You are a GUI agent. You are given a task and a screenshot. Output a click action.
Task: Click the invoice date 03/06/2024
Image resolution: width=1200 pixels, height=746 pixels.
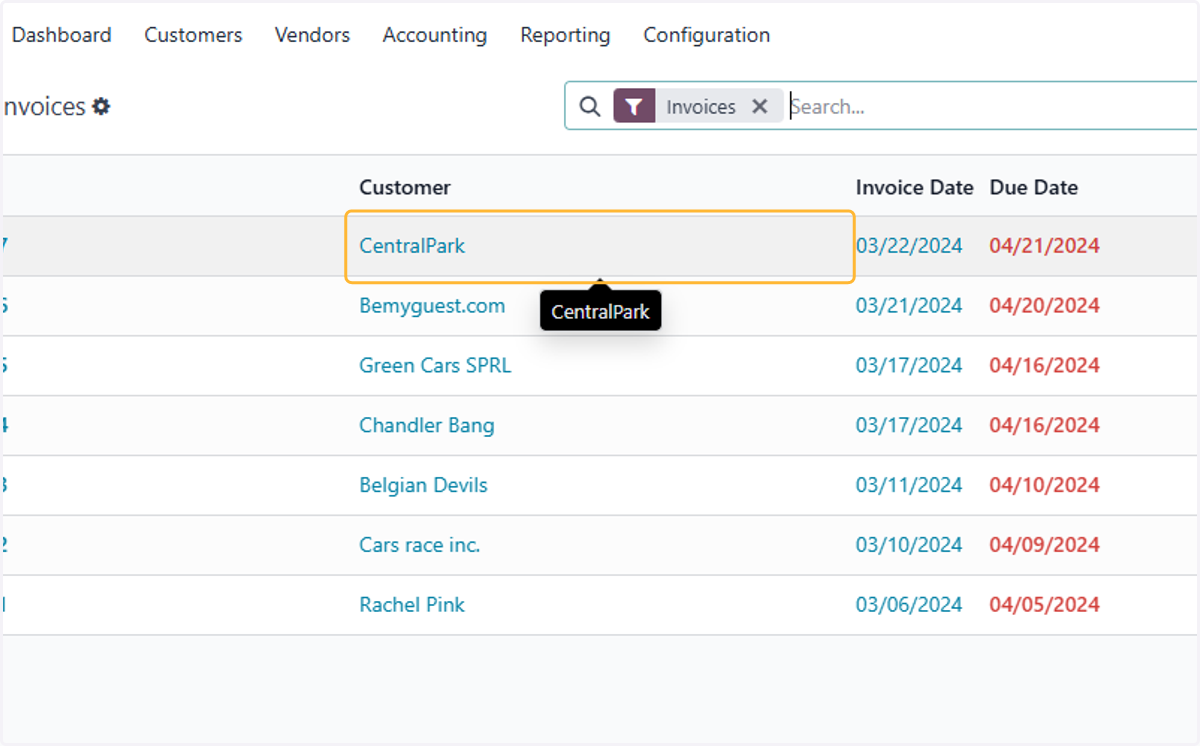(x=909, y=605)
